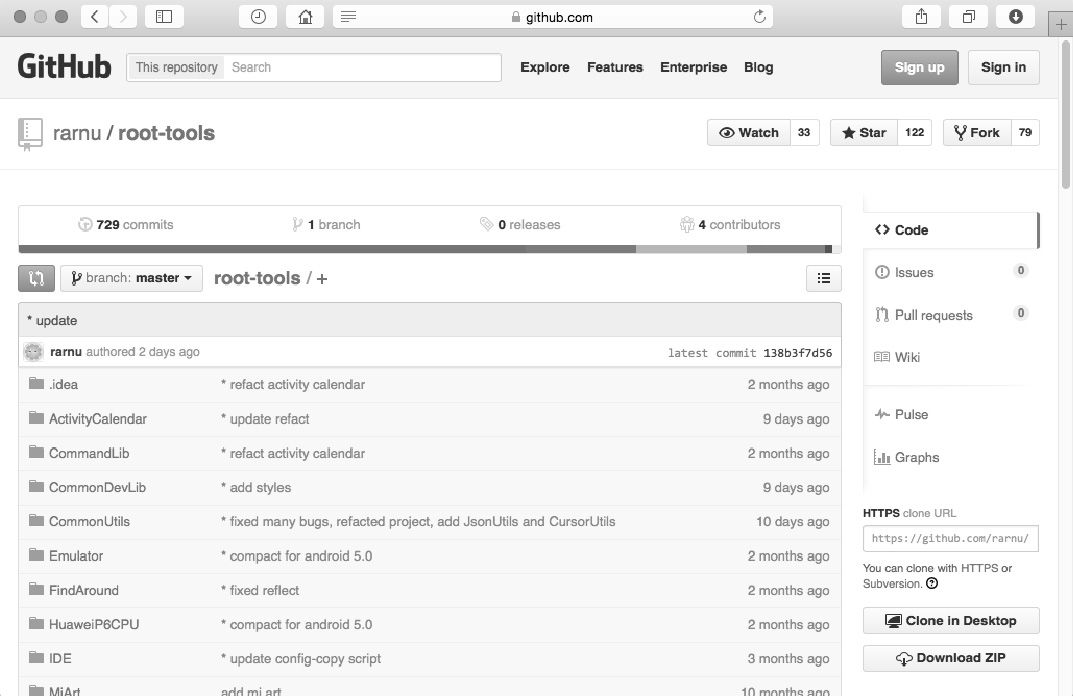
Task: View the 4 contributors link
Action: [730, 224]
